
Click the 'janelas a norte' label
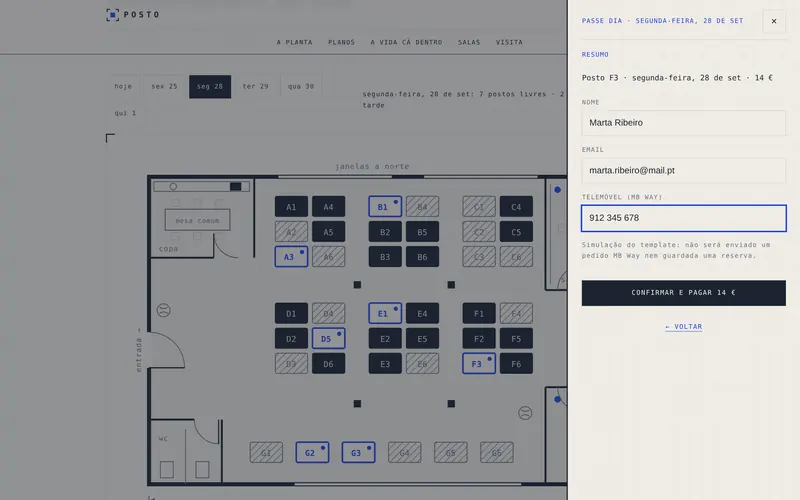point(372,166)
